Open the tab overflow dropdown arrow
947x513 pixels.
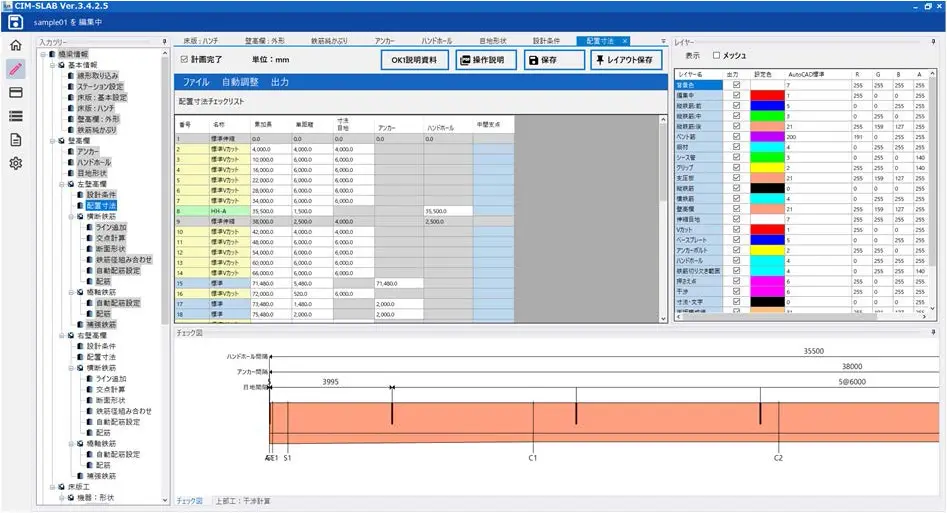point(663,41)
